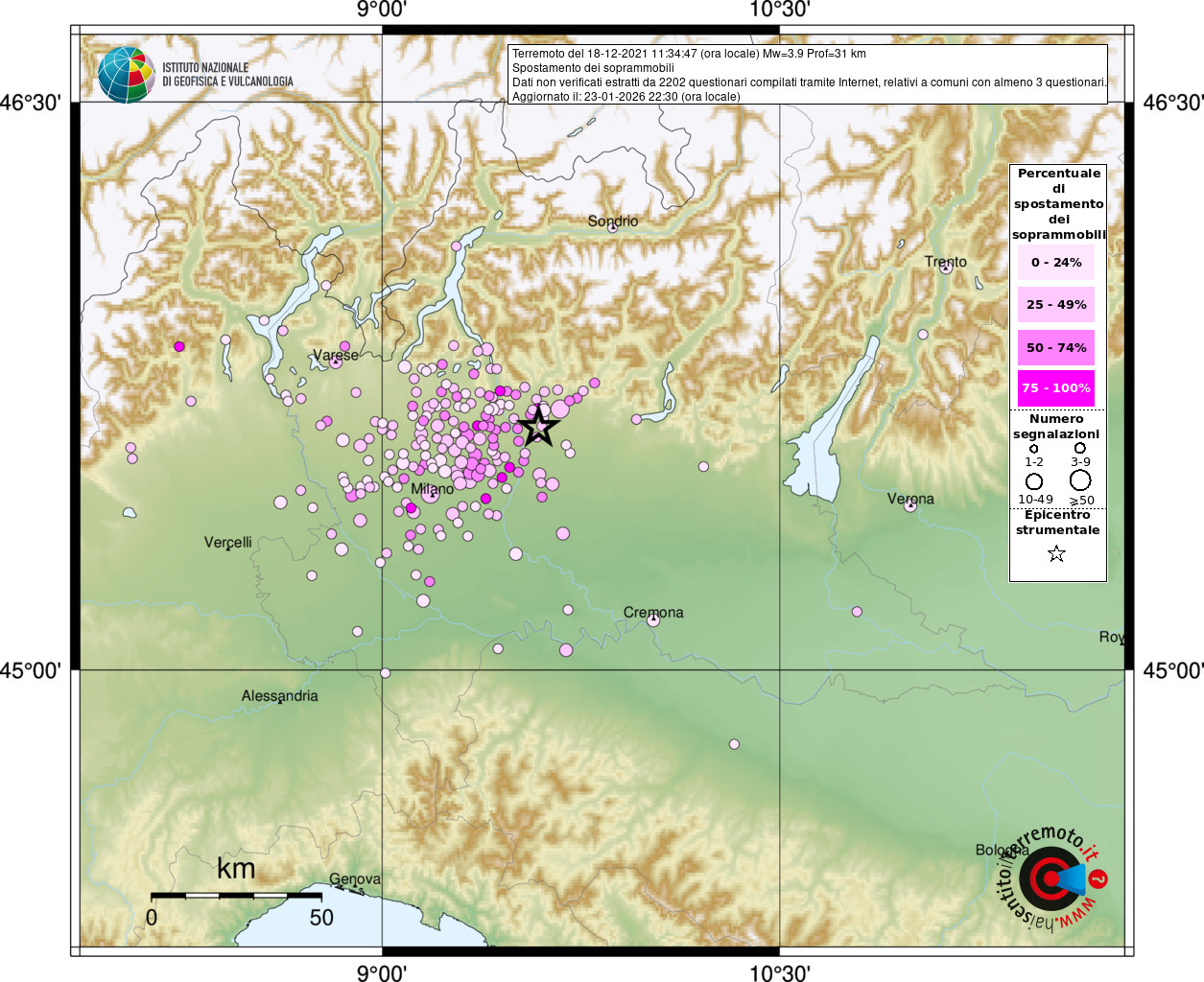
Task: Click the 10-49 reports circle in legend
Action: [1034, 481]
